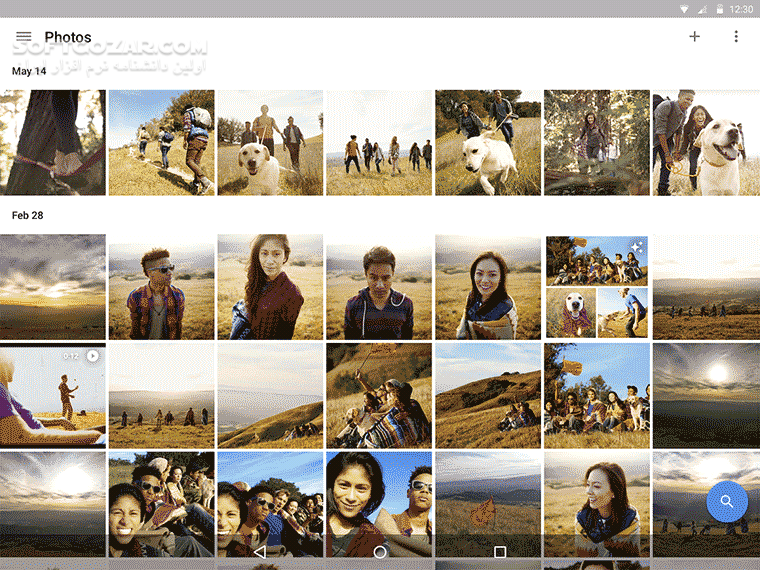The height and width of the screenshot is (570, 760).
Task: Open photo of woman looking sideways in field
Action: [597, 504]
